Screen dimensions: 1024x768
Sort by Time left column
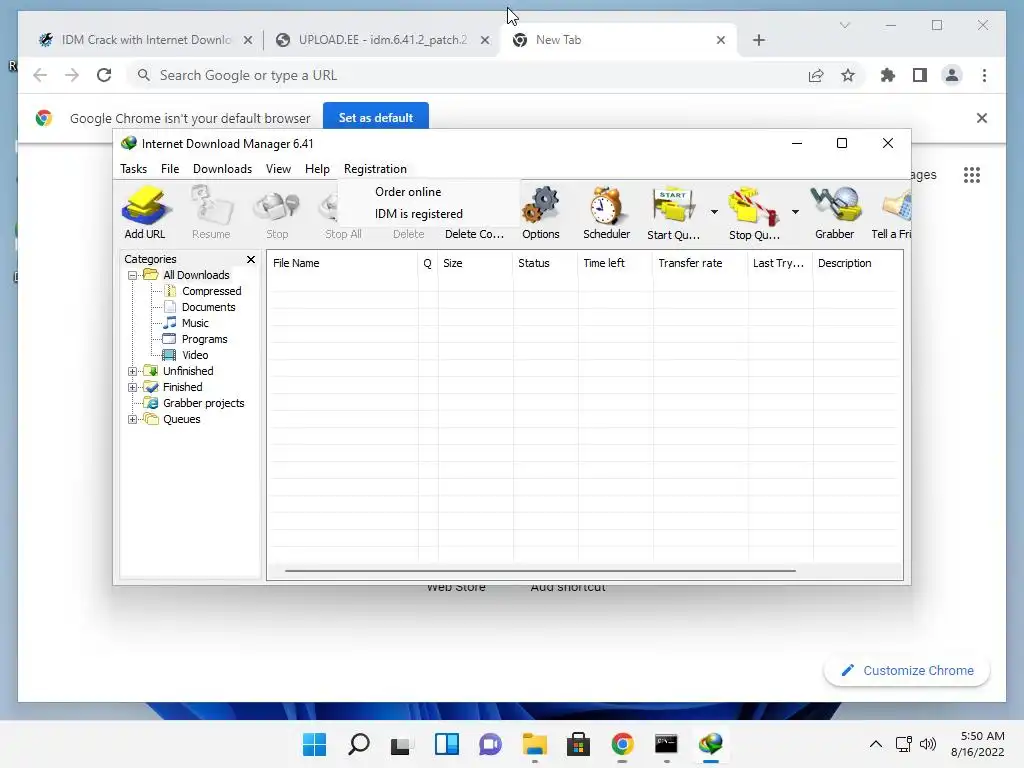(615, 263)
